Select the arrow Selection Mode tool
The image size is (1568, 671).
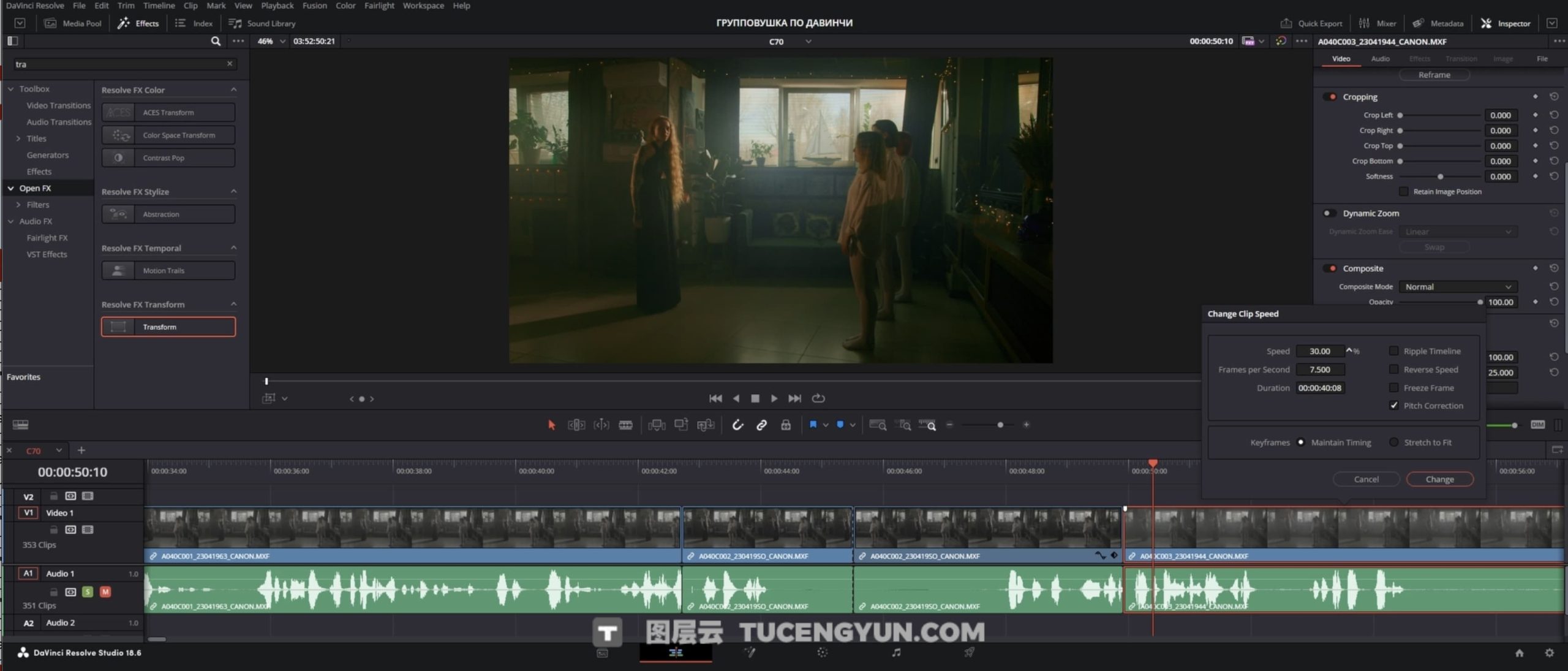pos(551,425)
